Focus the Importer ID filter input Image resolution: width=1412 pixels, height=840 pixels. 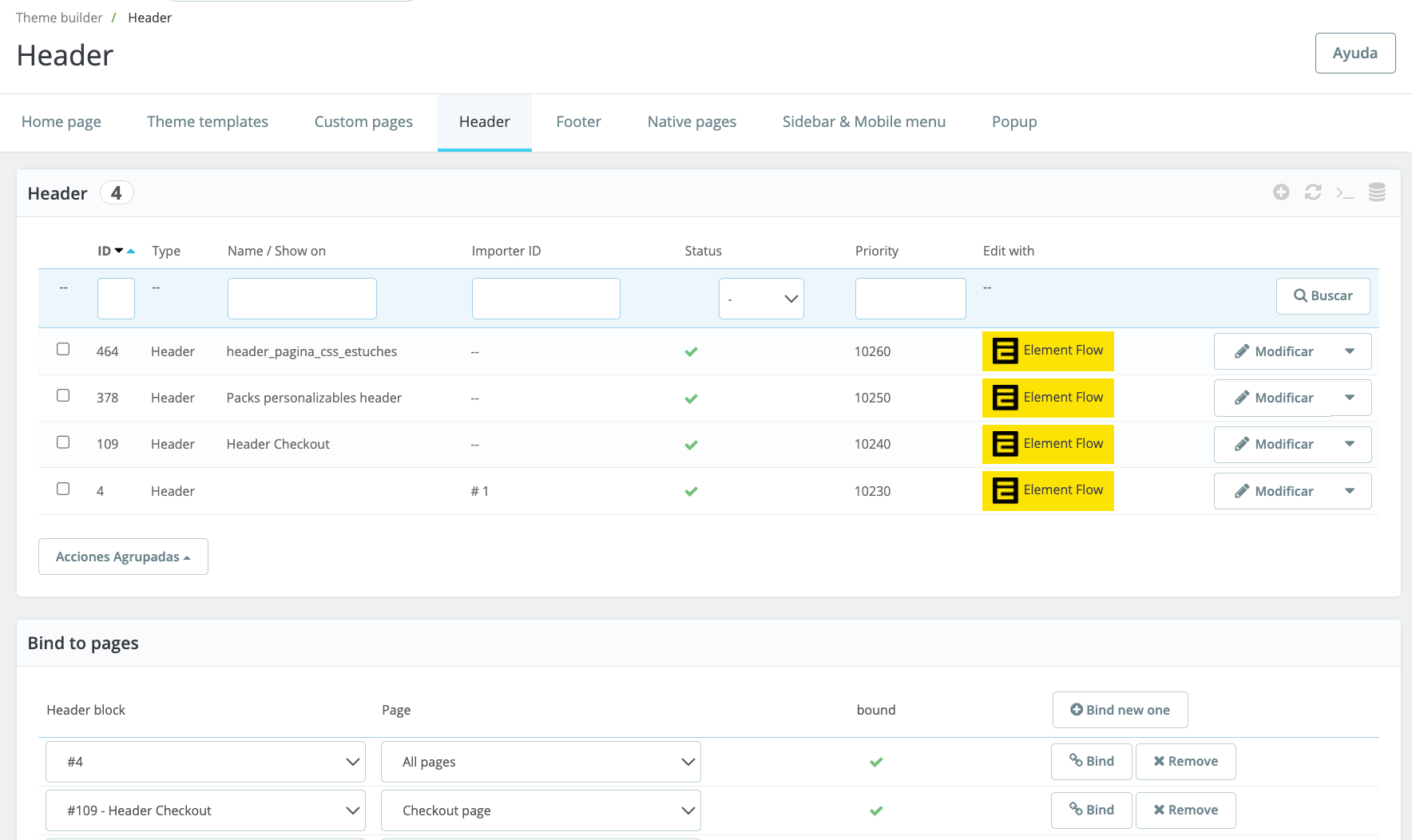[546, 299]
